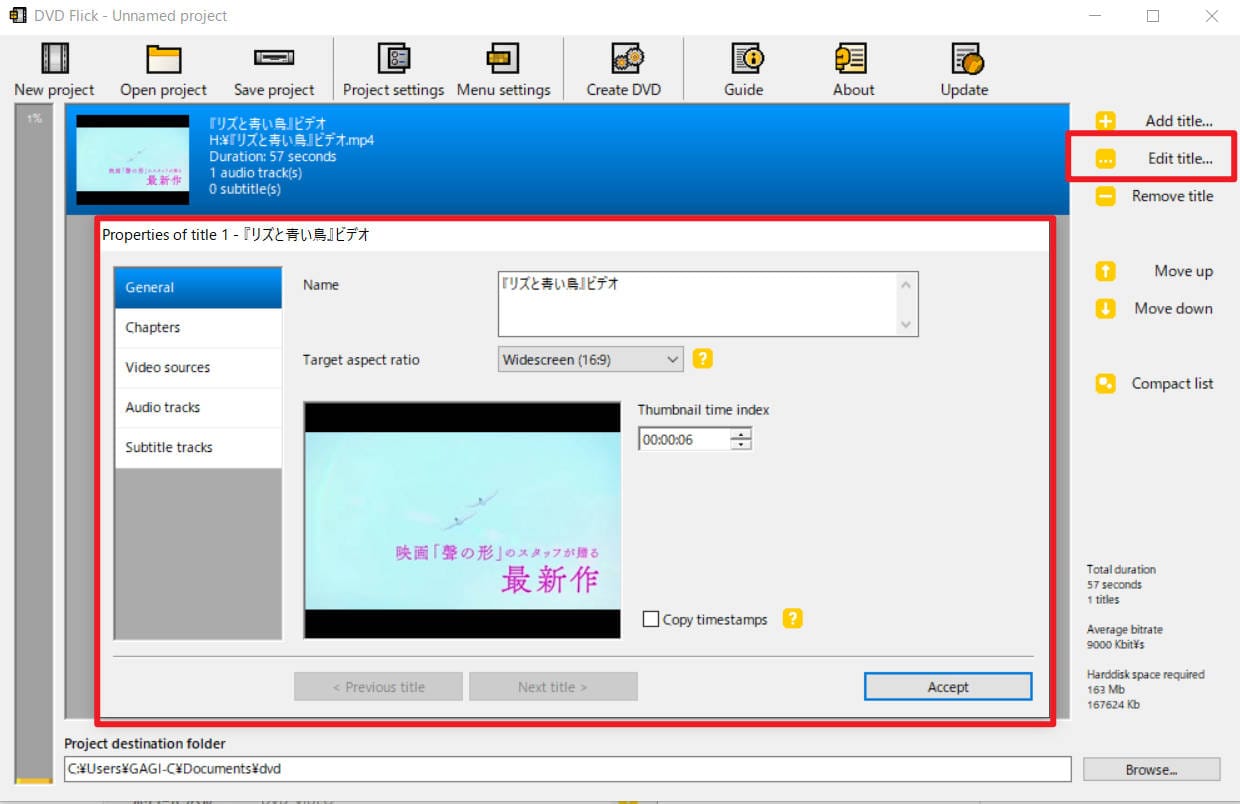Browse for a destination folder
The height and width of the screenshot is (804, 1240).
click(1151, 769)
